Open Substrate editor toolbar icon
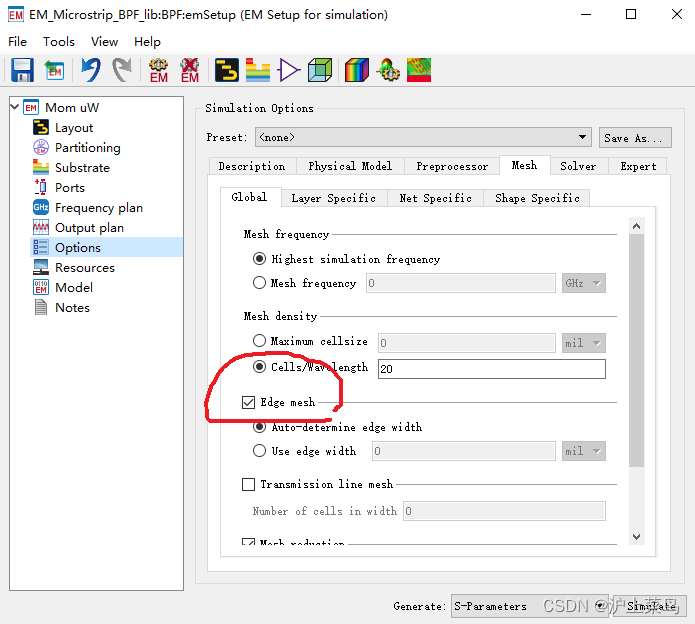The width and height of the screenshot is (695, 624). [x=258, y=70]
